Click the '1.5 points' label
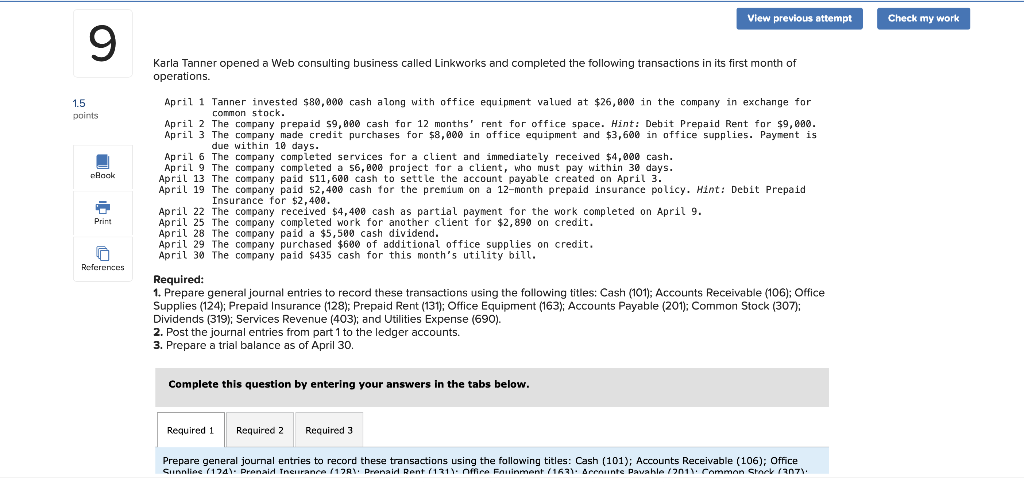 pyautogui.click(x=86, y=108)
